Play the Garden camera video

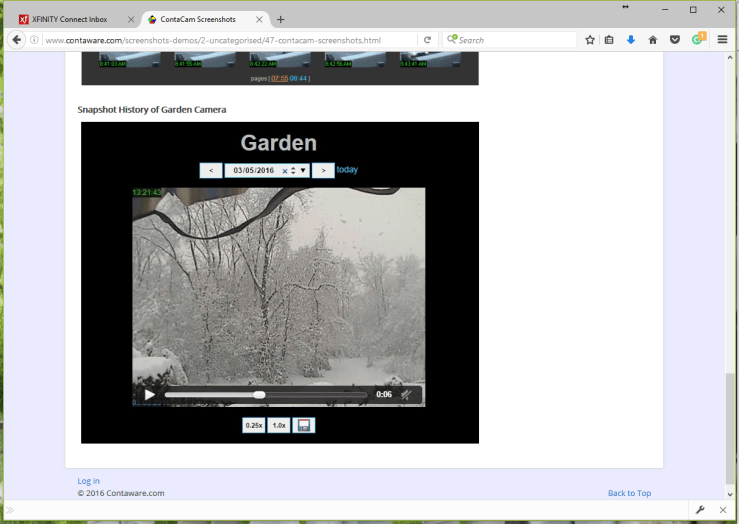click(149, 395)
